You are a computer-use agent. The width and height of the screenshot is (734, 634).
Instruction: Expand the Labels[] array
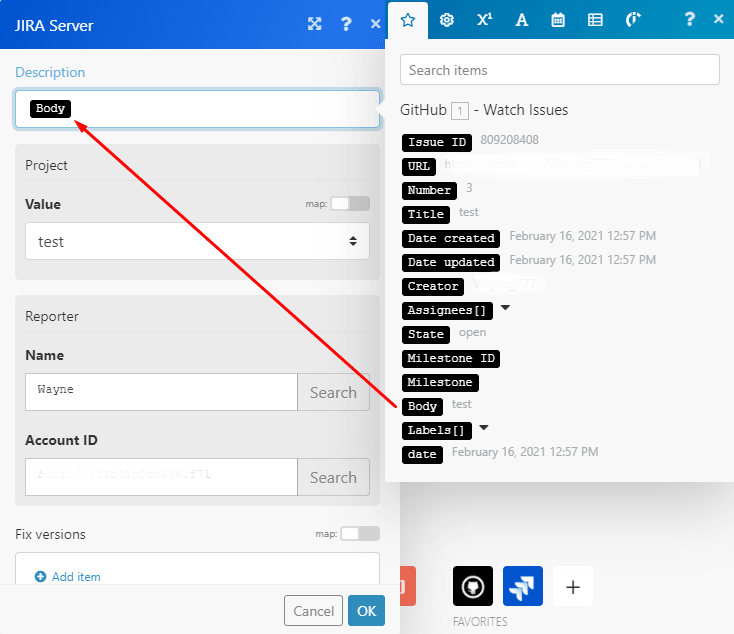click(484, 428)
